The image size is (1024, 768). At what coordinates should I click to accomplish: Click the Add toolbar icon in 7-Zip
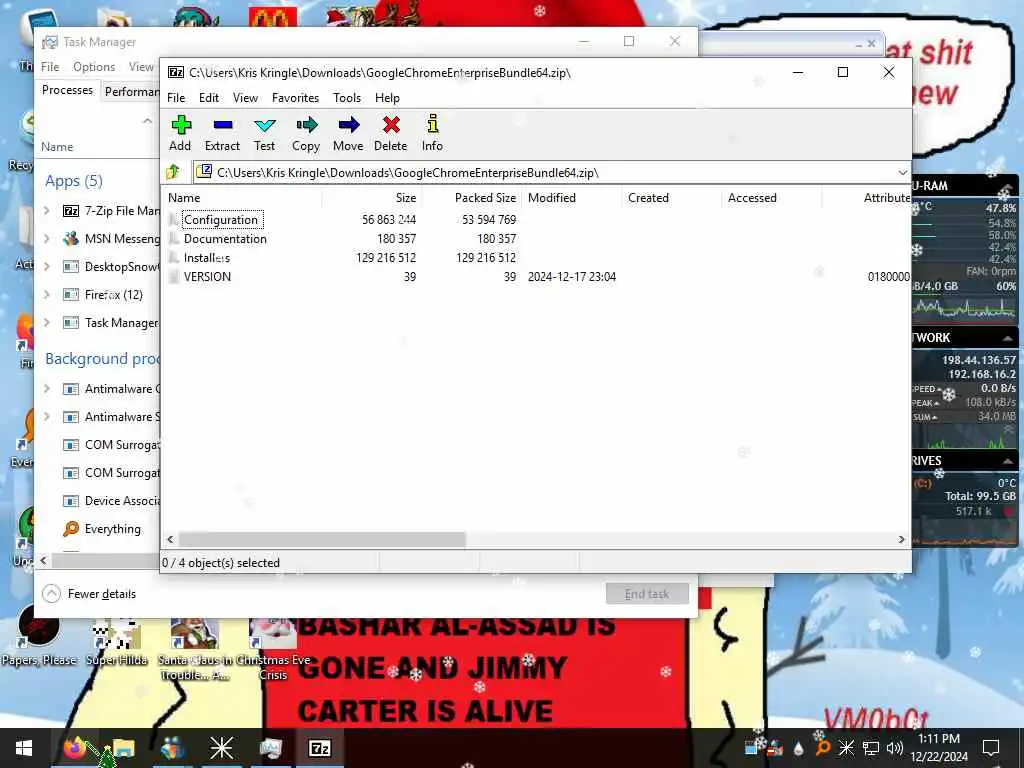coord(180,133)
